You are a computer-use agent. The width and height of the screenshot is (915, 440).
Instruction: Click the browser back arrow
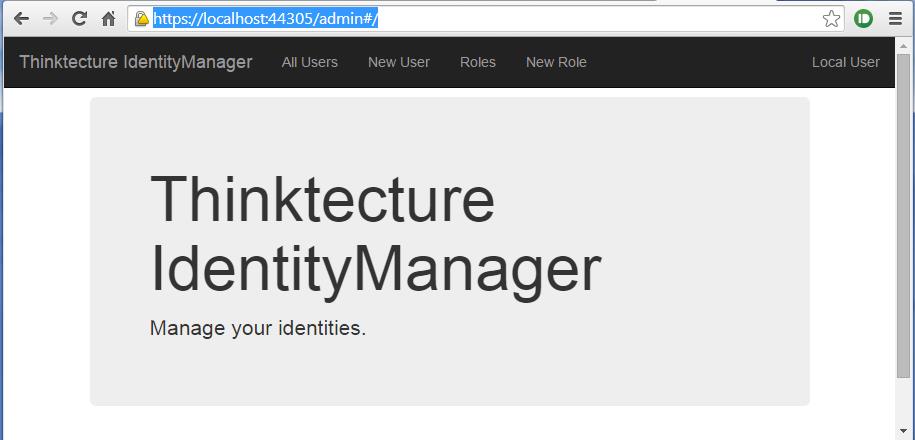tap(22, 19)
